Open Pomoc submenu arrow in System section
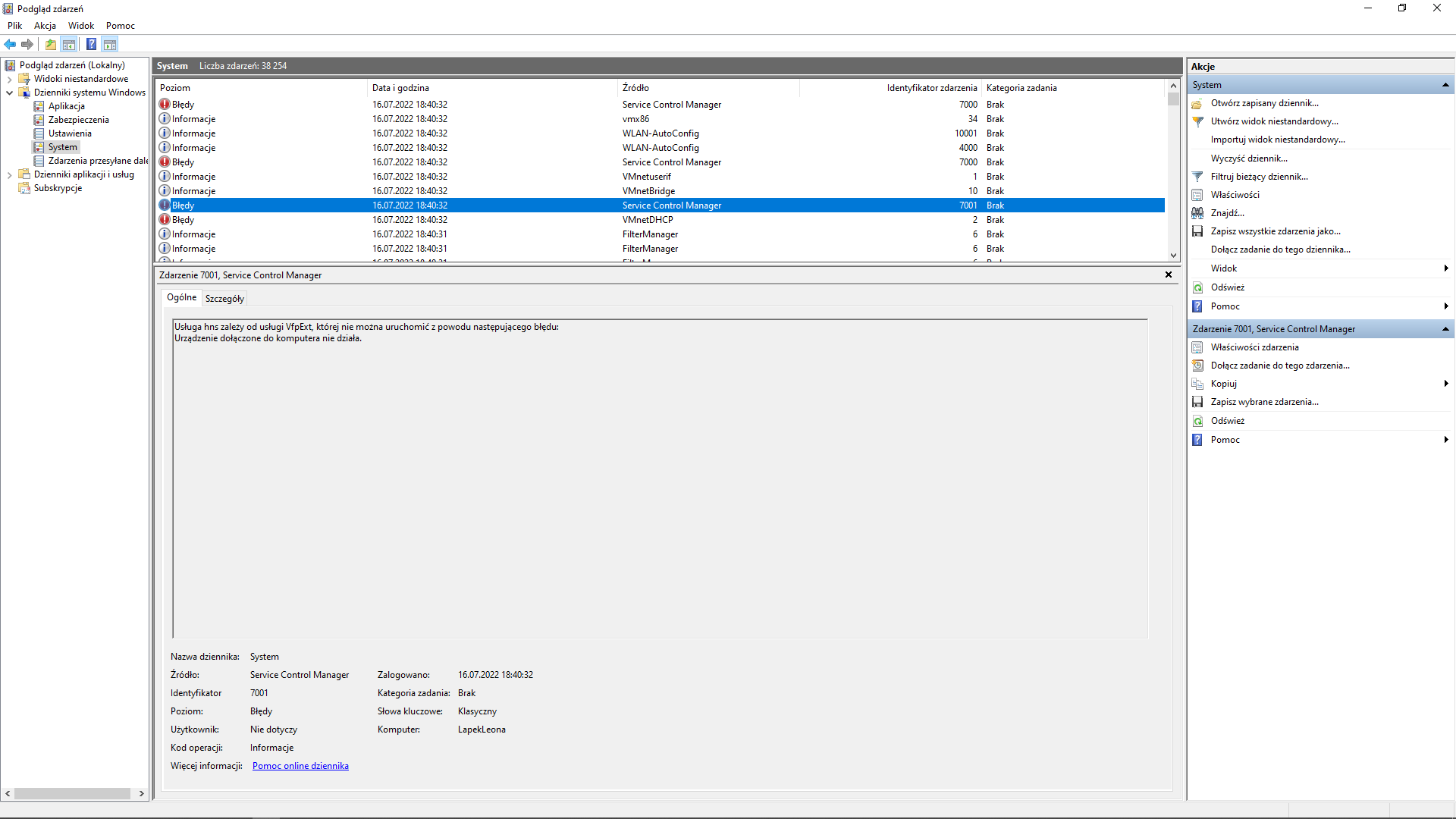 [1446, 306]
